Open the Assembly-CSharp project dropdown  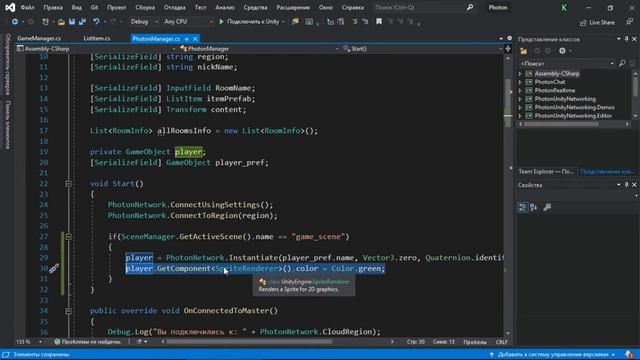96,49
